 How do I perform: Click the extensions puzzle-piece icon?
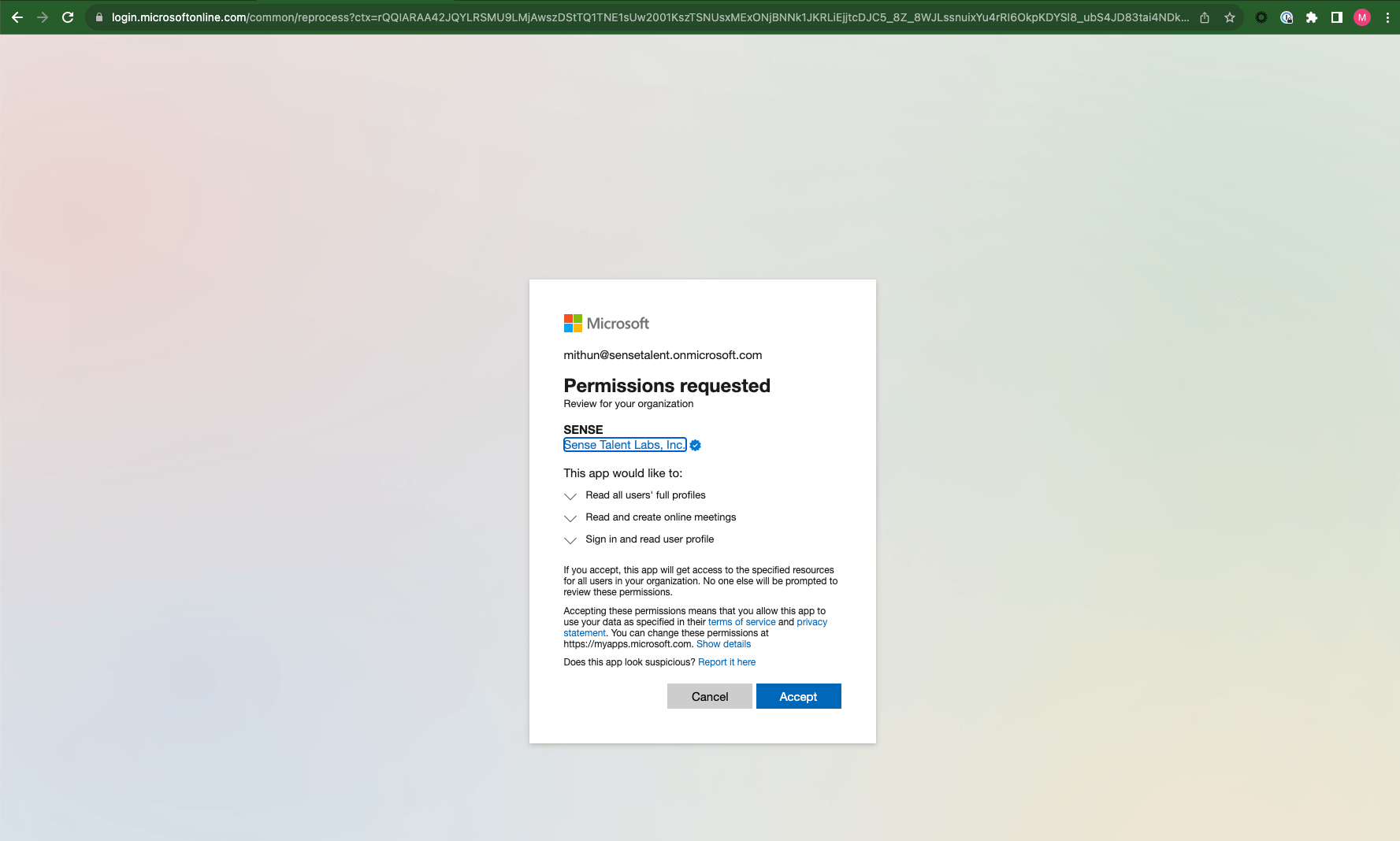tap(1313, 17)
